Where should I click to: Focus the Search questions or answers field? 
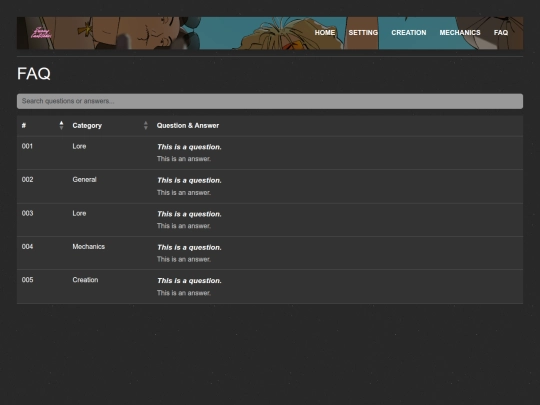(270, 101)
